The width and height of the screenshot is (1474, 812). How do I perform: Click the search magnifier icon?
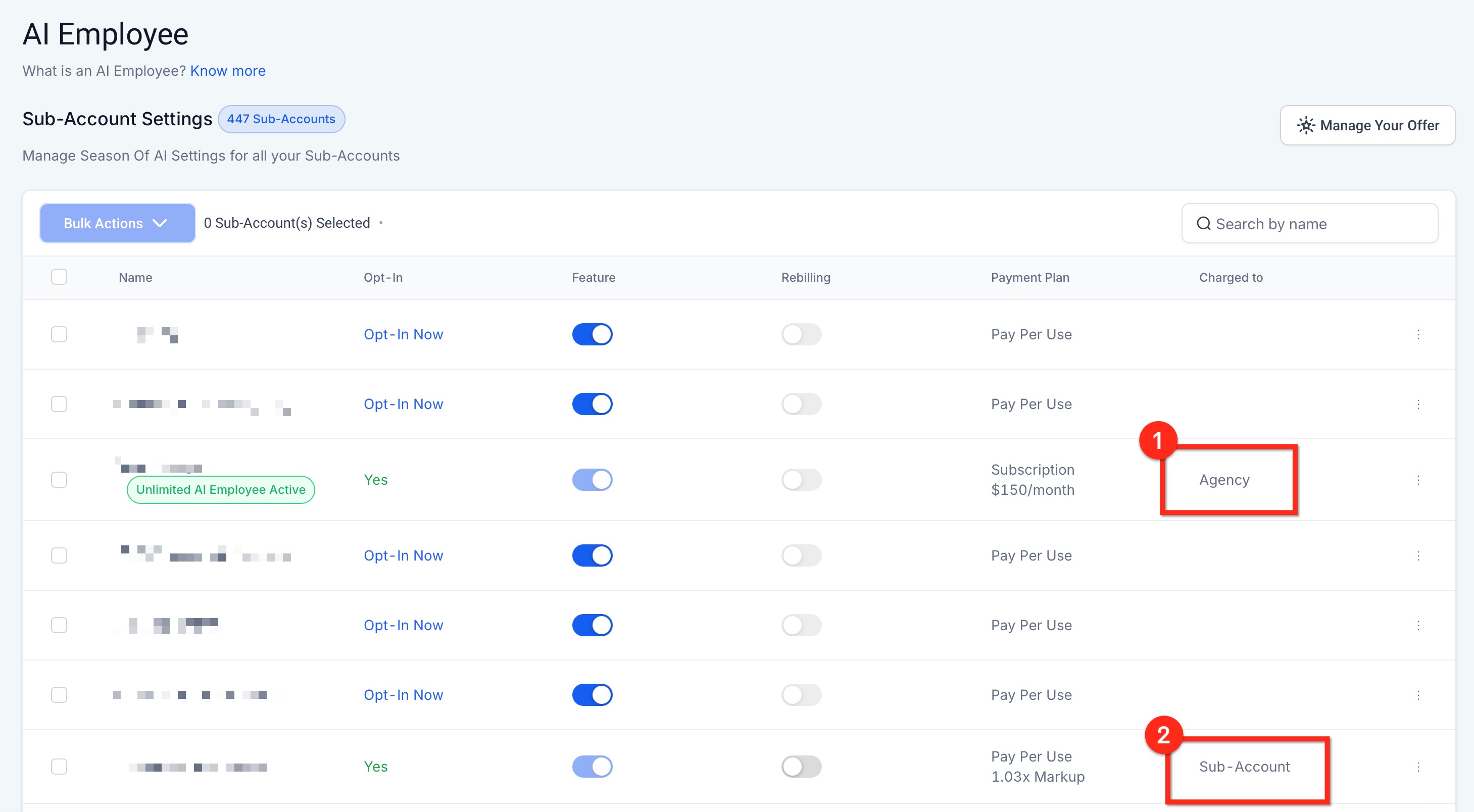coord(1203,224)
